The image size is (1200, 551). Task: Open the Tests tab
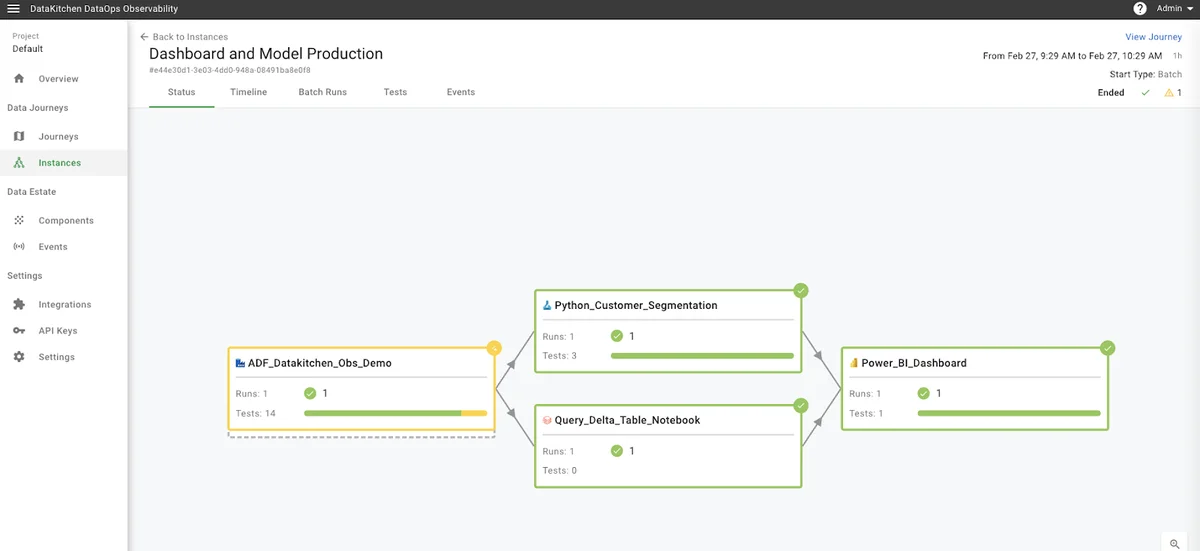tap(395, 92)
